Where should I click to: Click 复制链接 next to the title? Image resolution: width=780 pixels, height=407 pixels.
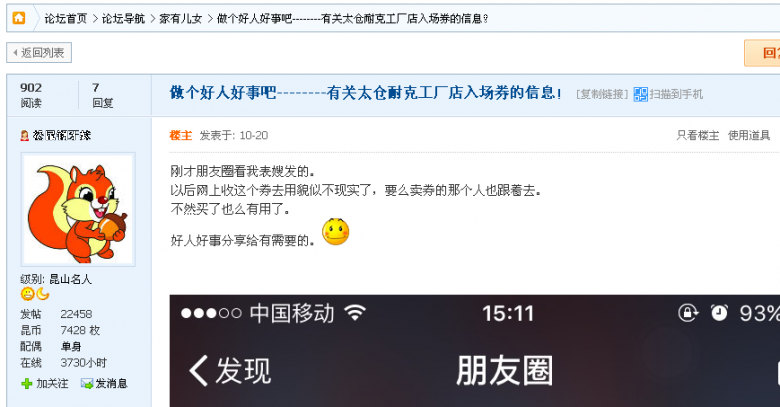click(602, 95)
